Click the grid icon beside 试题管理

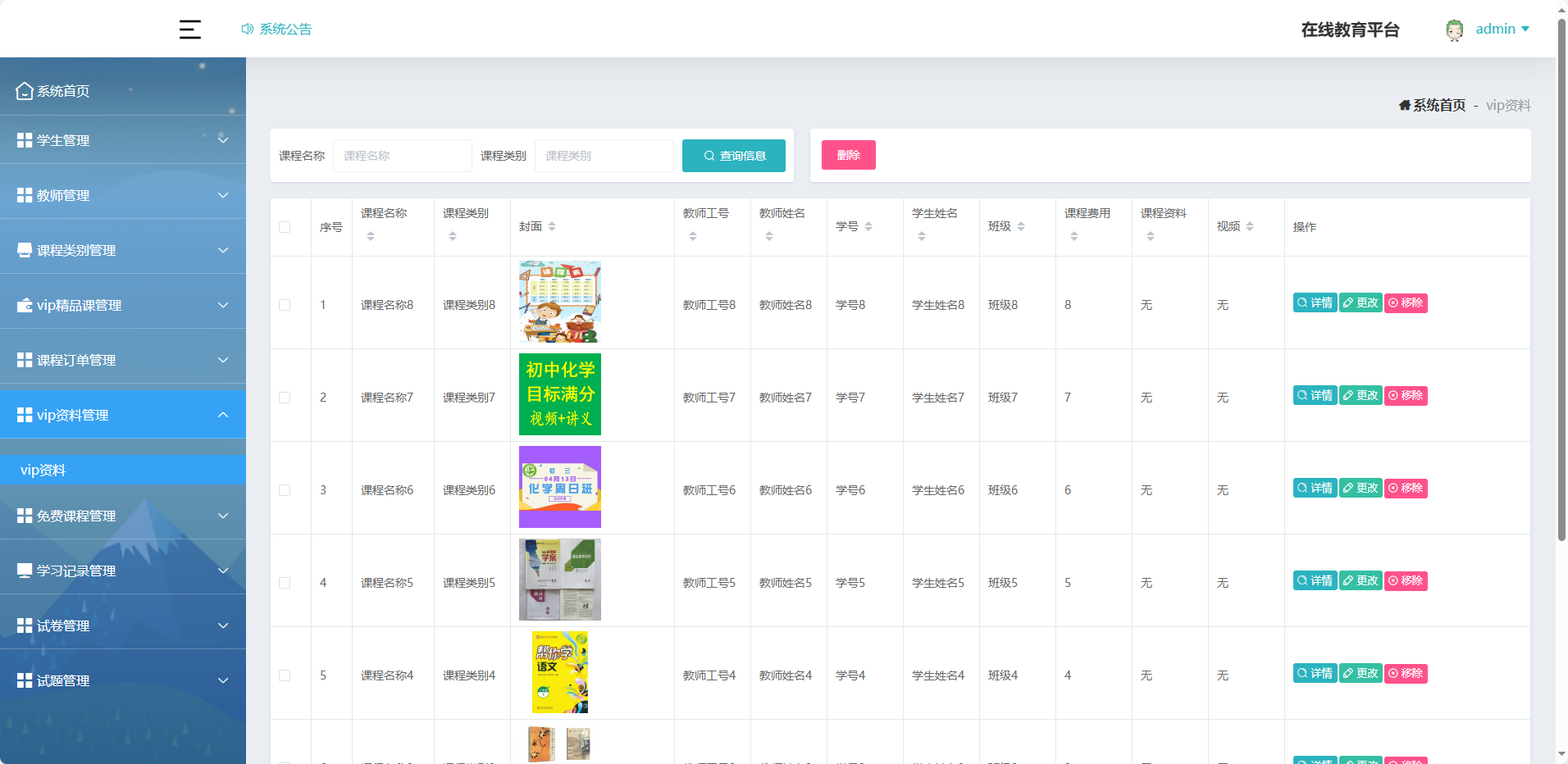25,680
